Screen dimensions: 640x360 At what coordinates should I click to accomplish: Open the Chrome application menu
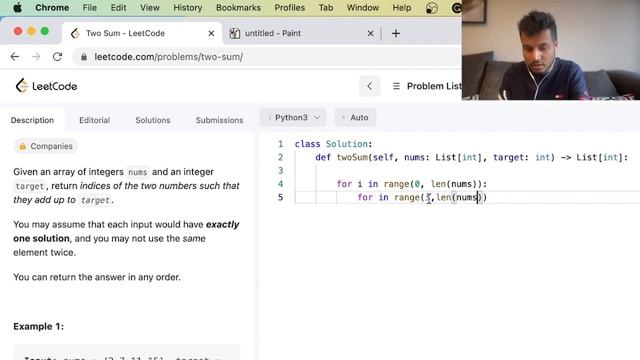pos(52,8)
